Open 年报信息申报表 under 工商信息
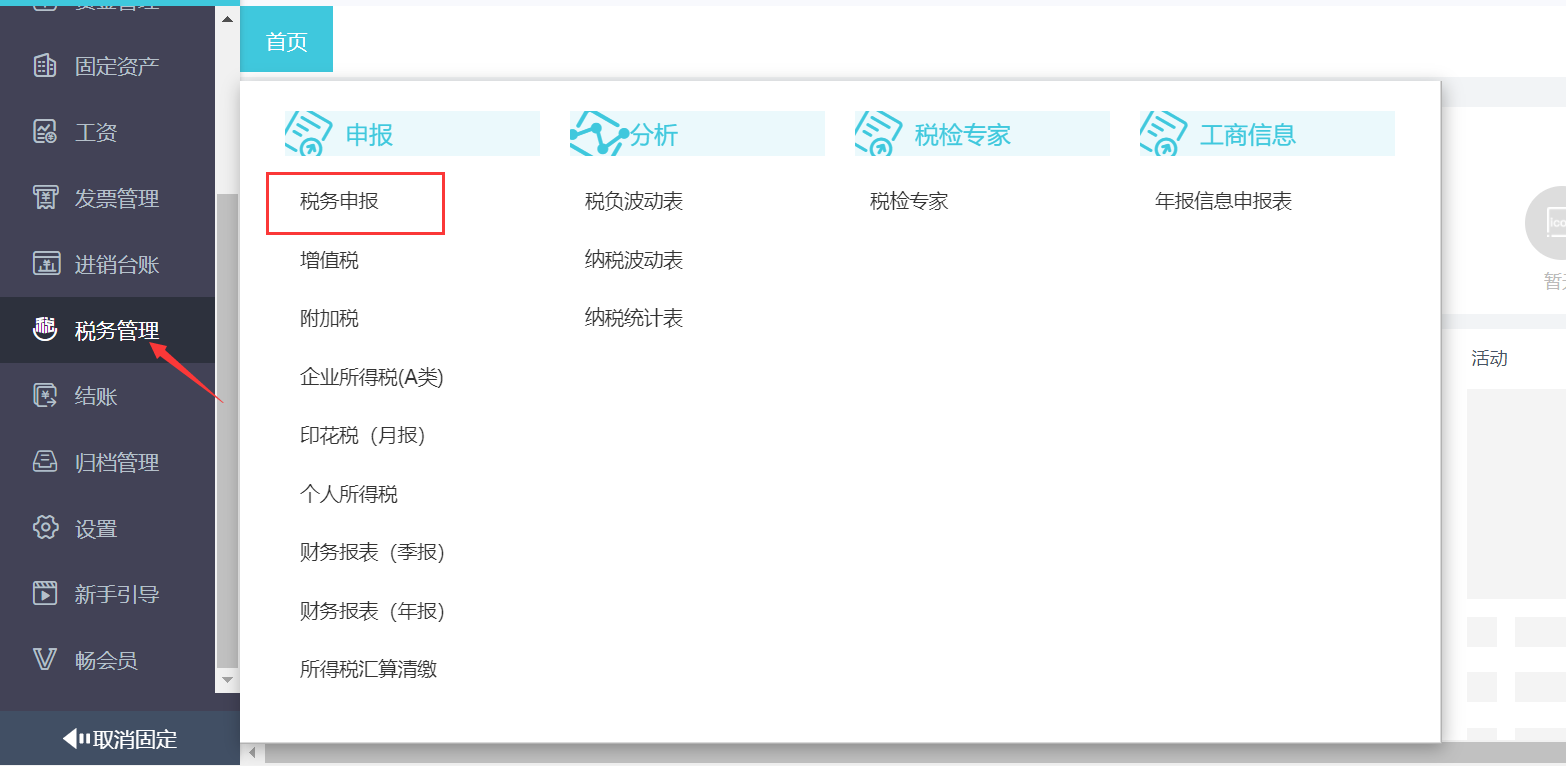 point(1223,202)
